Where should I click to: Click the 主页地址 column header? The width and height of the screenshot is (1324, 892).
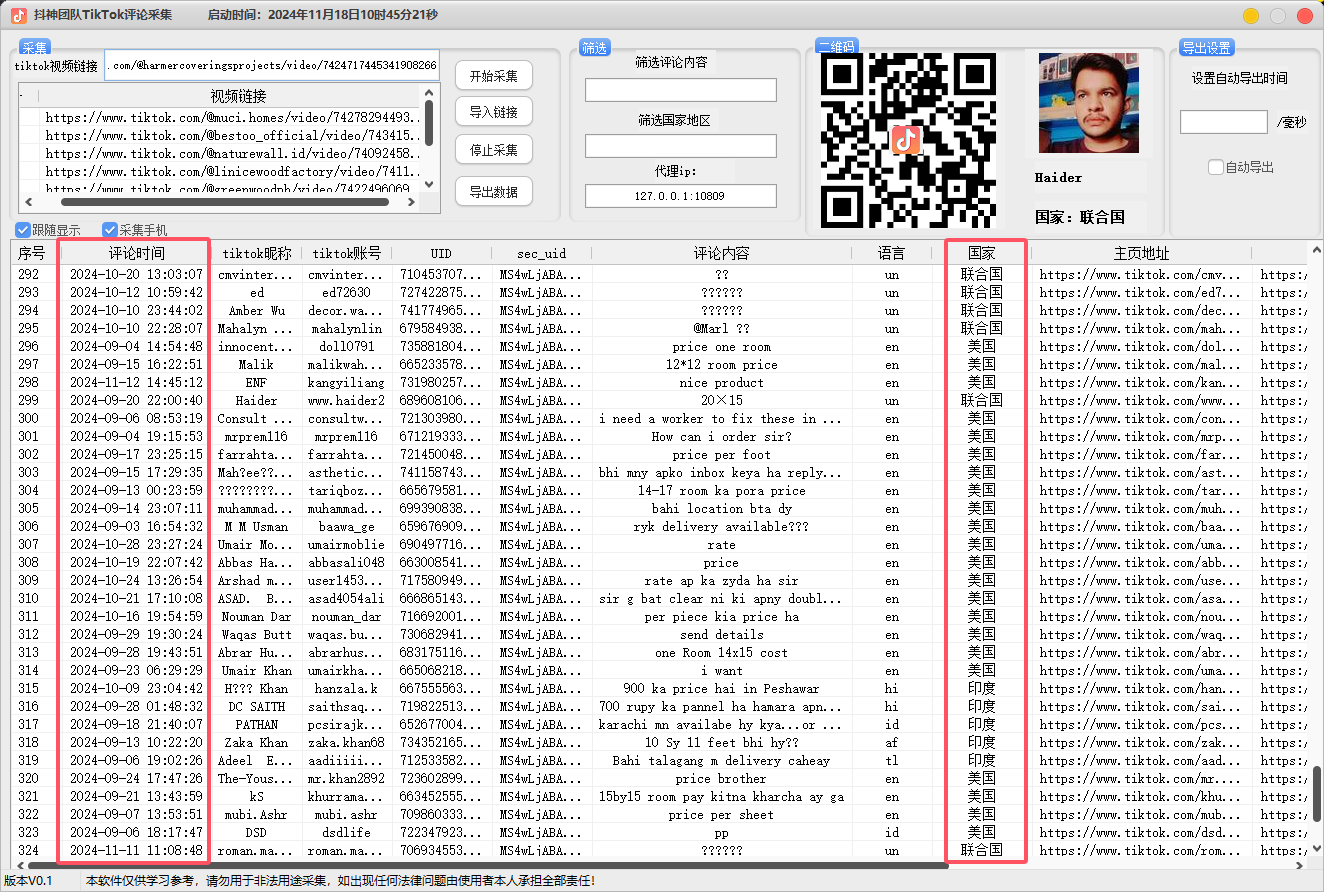click(1141, 253)
